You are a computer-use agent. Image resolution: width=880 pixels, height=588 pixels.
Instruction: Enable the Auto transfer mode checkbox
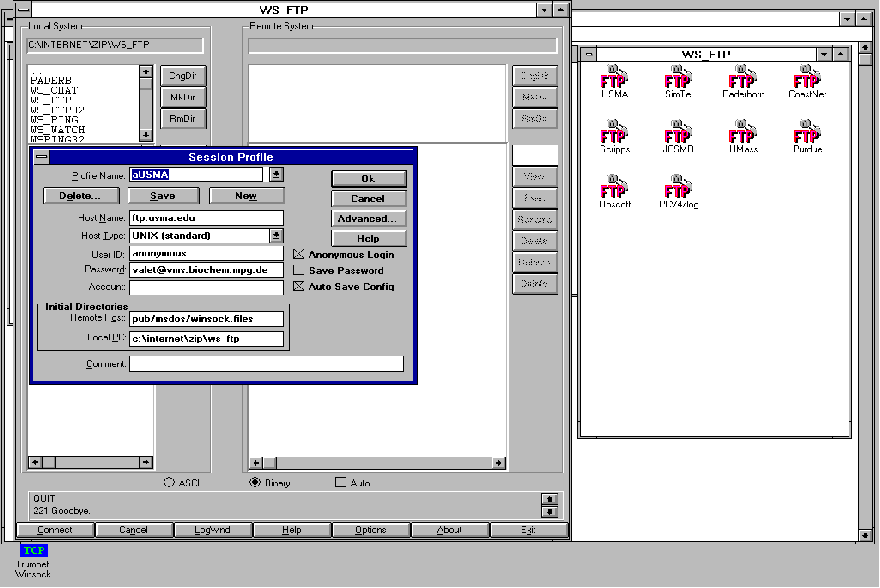coord(340,482)
